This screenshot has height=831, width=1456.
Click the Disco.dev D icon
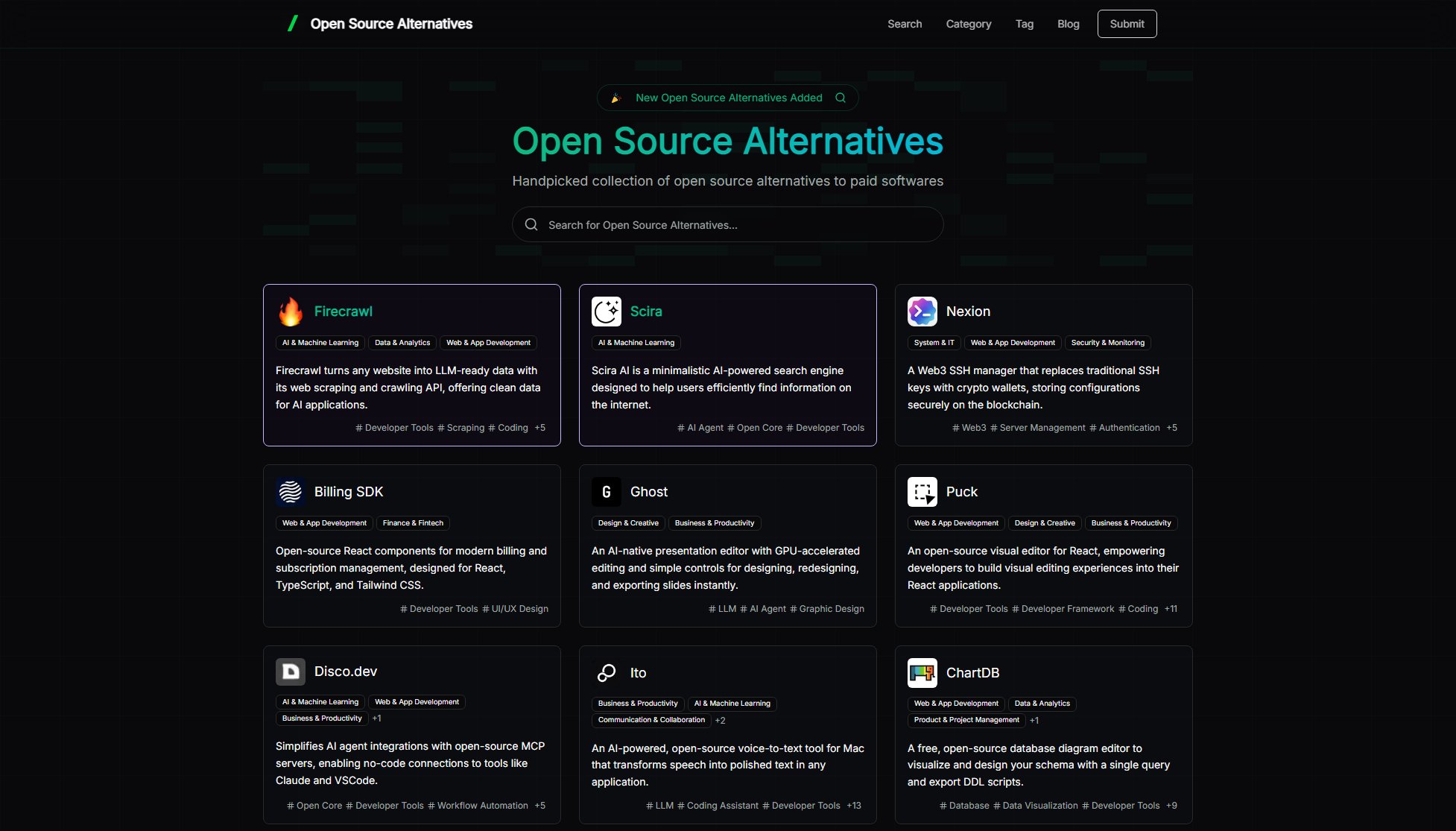[291, 672]
